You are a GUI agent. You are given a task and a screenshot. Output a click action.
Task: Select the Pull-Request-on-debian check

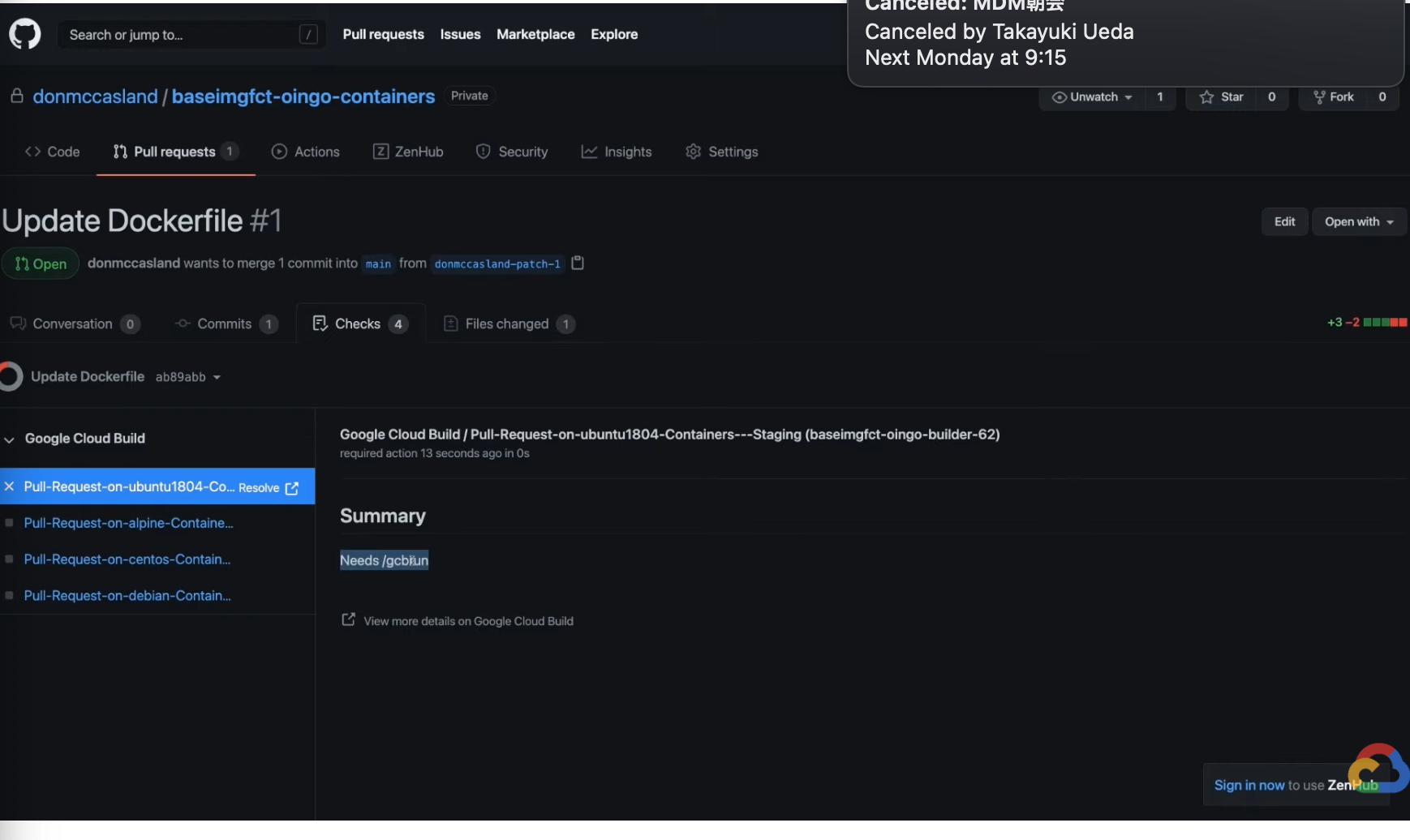coord(128,595)
